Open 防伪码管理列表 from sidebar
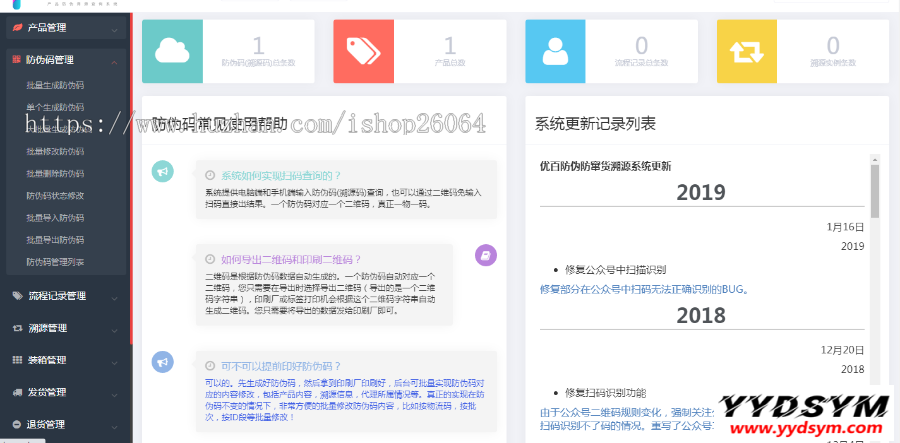 (55, 262)
